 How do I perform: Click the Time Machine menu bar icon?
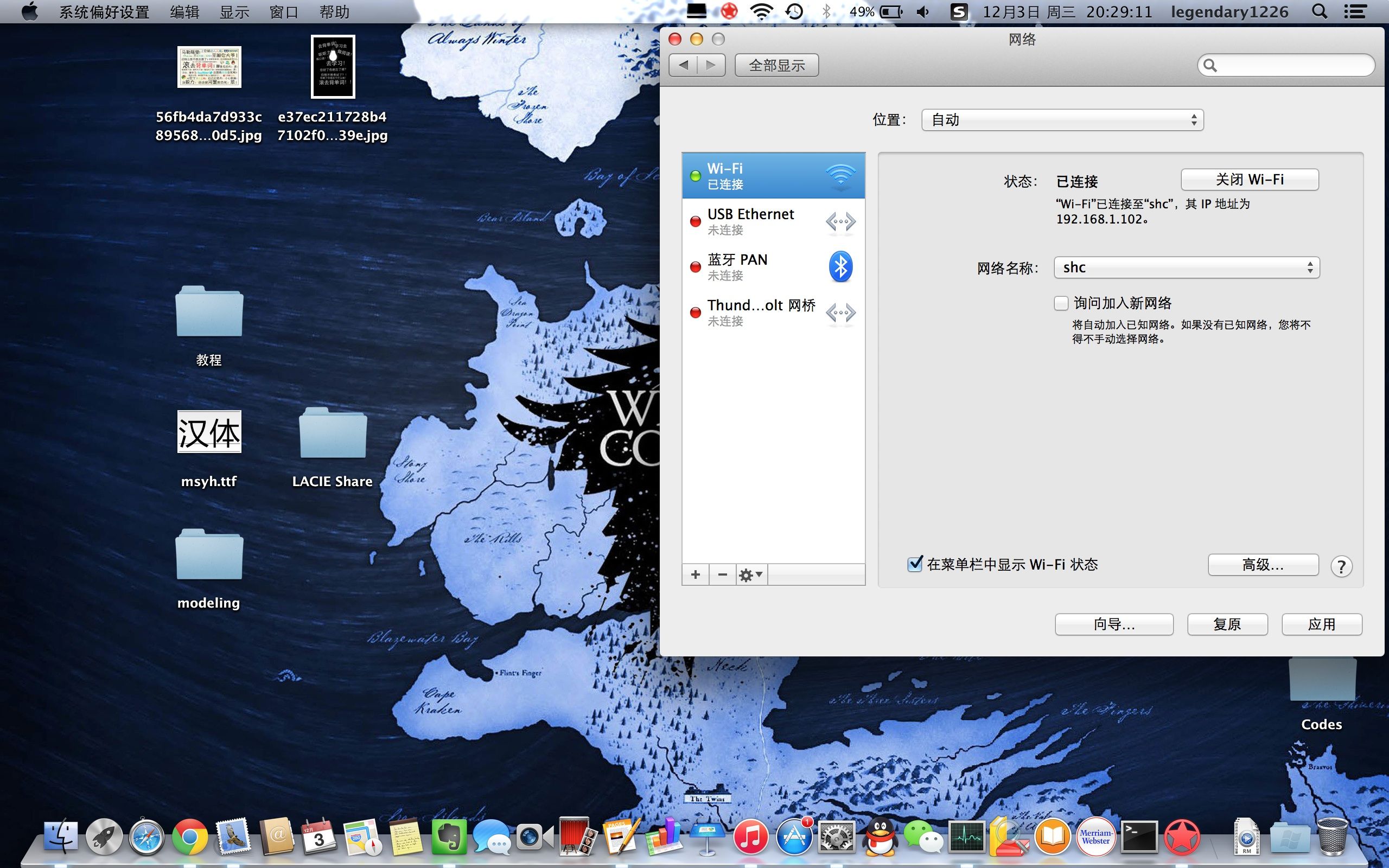click(794, 11)
